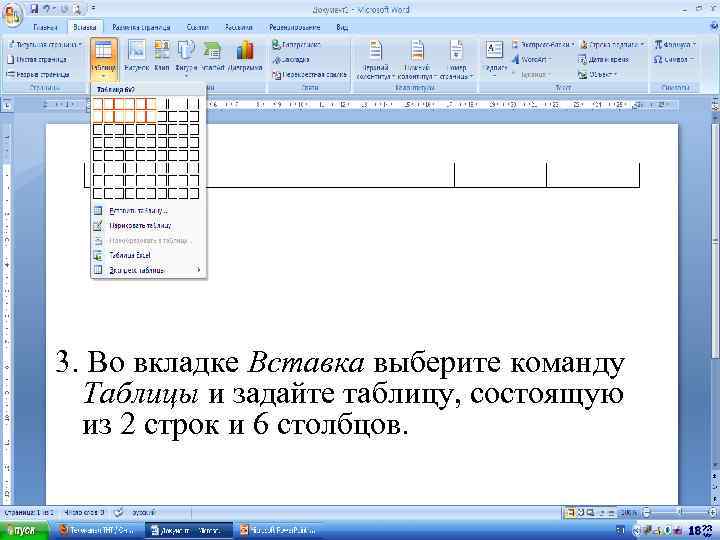
Task: Switch to the Главная ribbon tab
Action: (45, 28)
